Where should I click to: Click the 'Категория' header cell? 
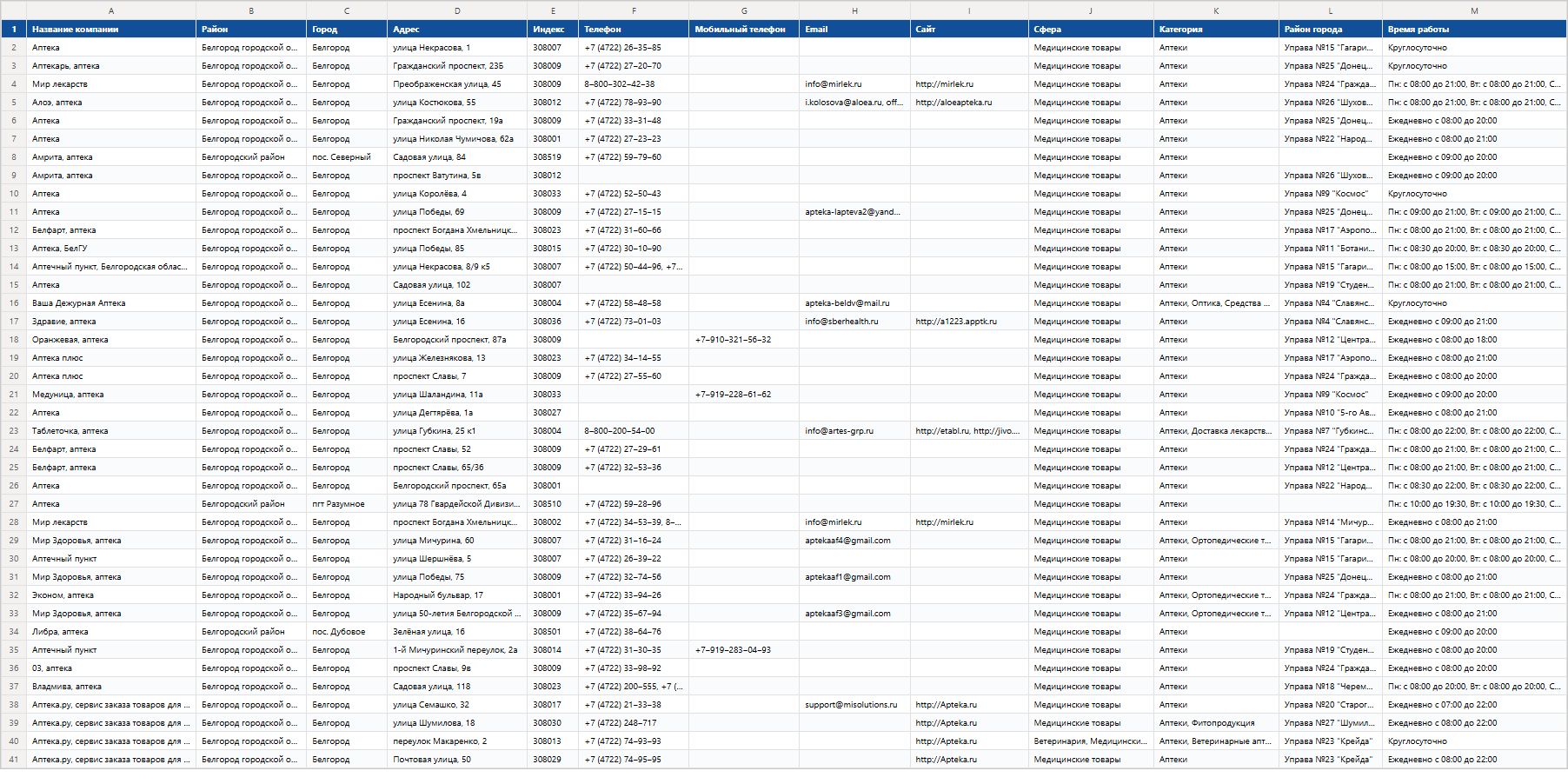[x=1216, y=30]
